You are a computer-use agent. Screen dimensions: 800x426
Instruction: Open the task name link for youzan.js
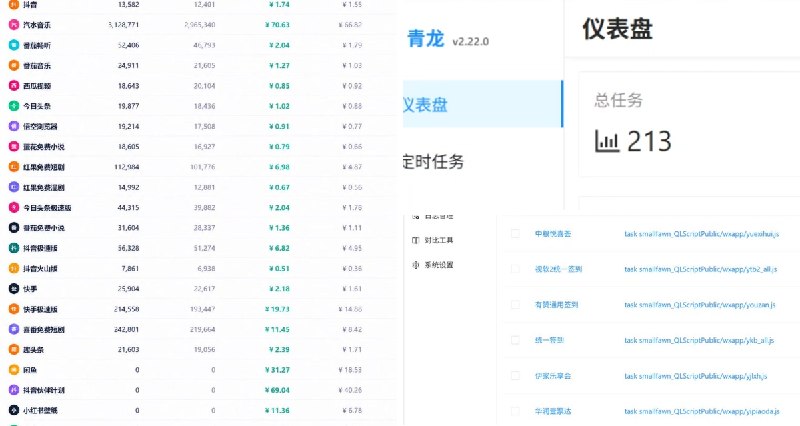coord(556,305)
